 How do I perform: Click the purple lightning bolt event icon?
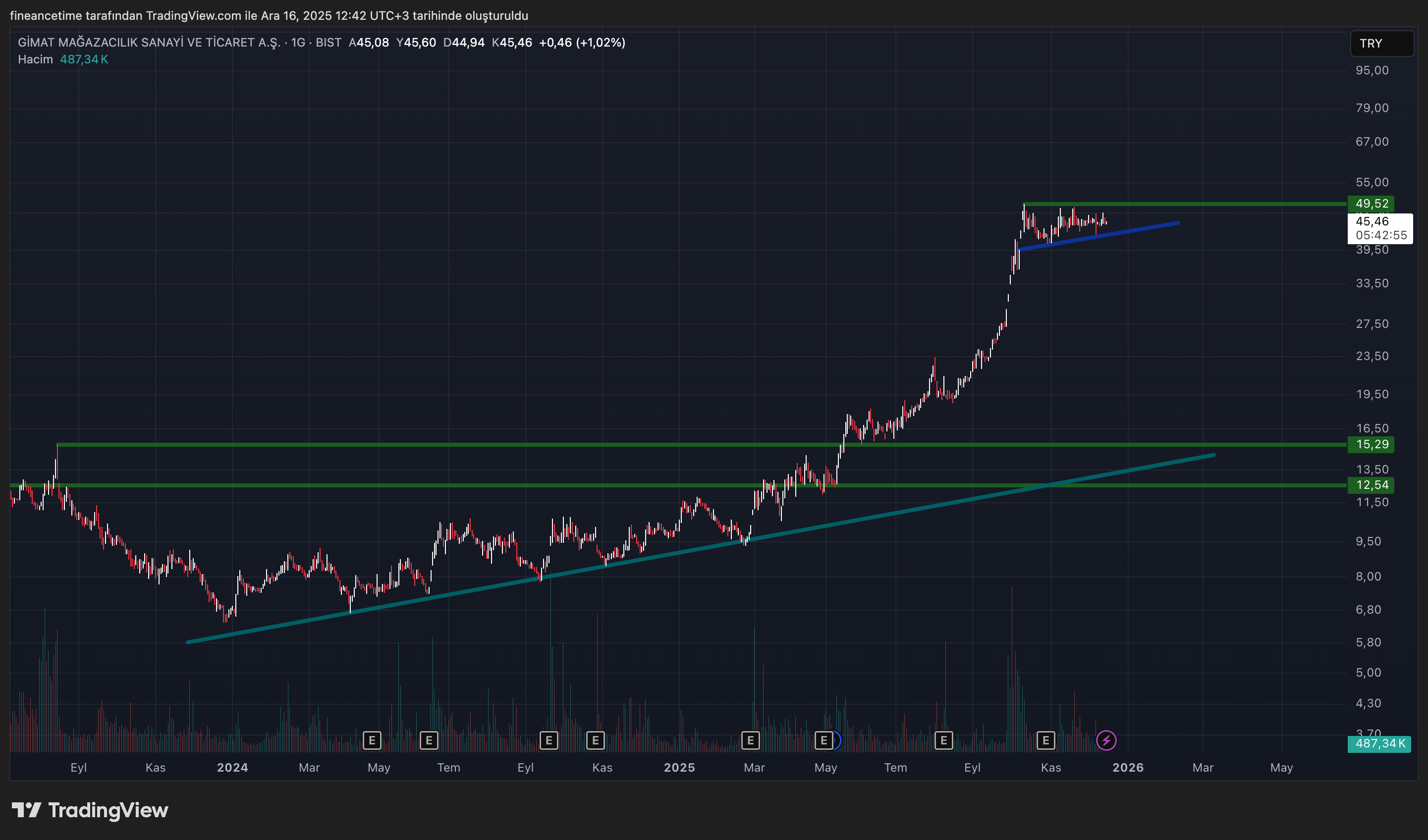(1106, 740)
